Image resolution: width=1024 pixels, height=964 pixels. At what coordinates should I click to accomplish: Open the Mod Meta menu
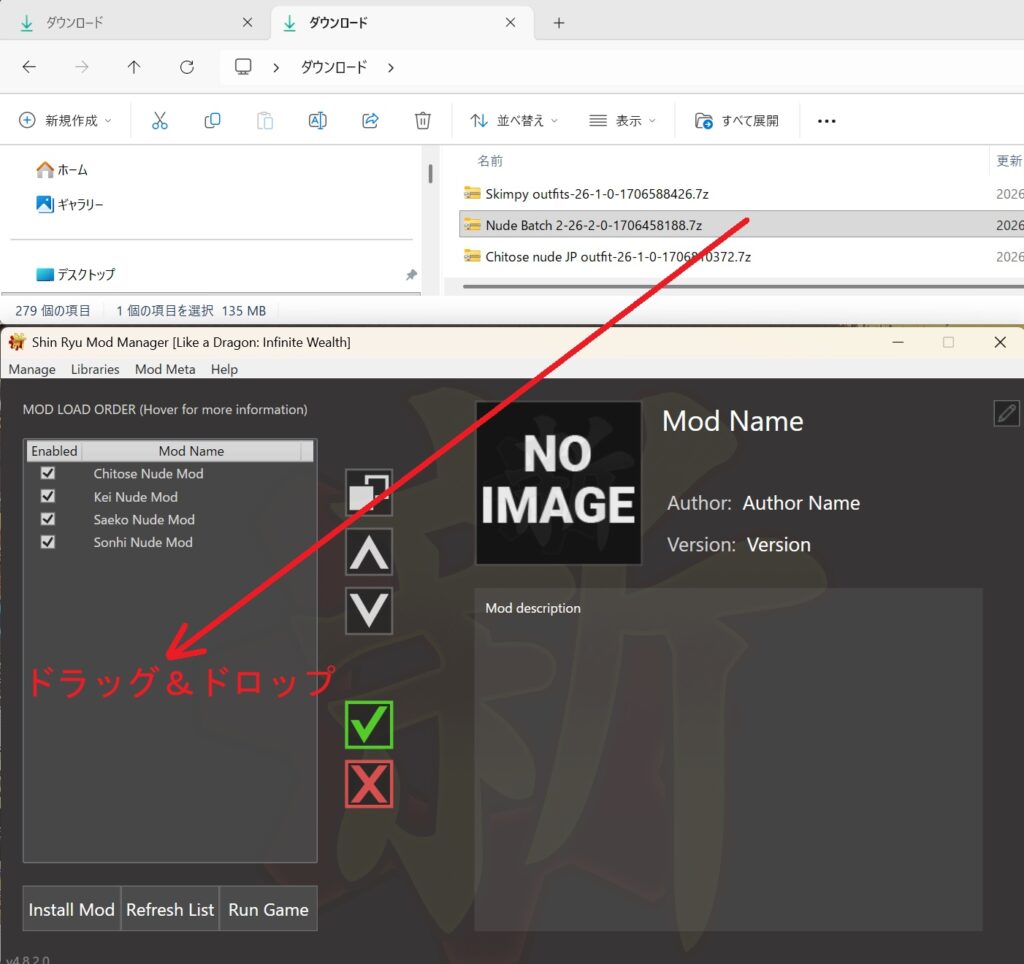(x=165, y=369)
